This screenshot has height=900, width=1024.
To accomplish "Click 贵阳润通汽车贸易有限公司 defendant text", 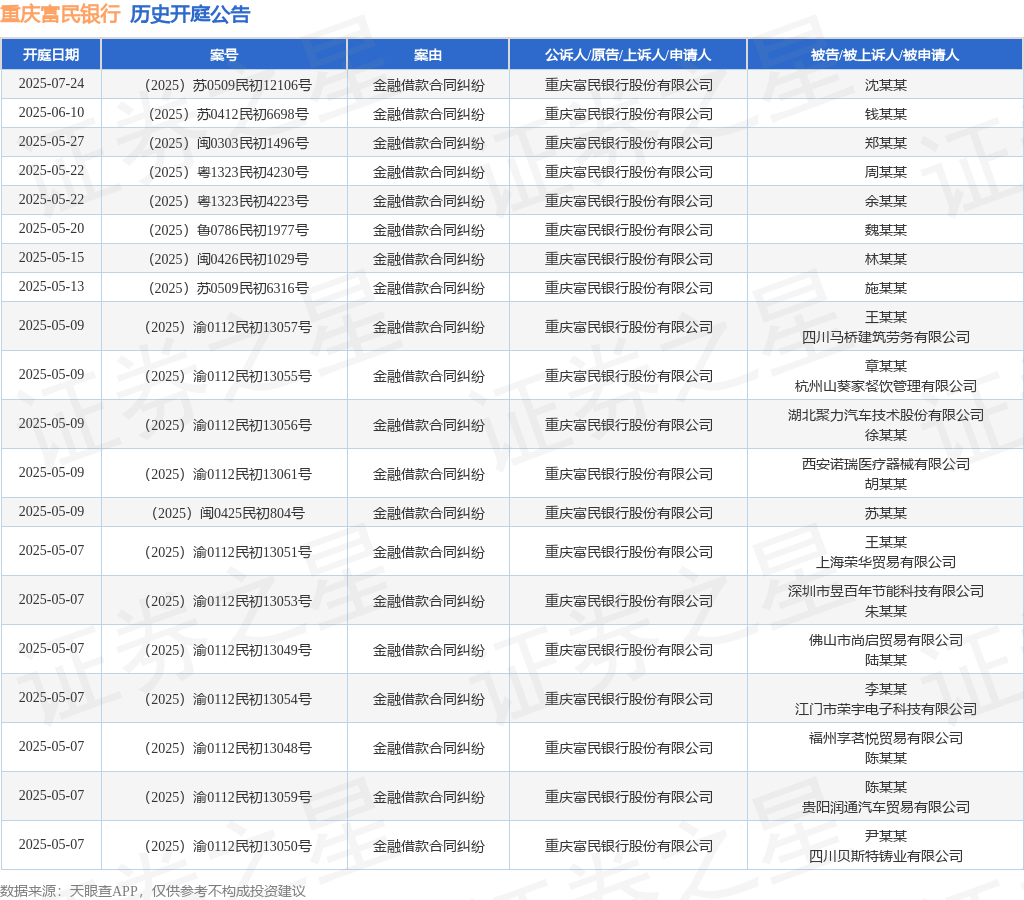I will 886,807.
